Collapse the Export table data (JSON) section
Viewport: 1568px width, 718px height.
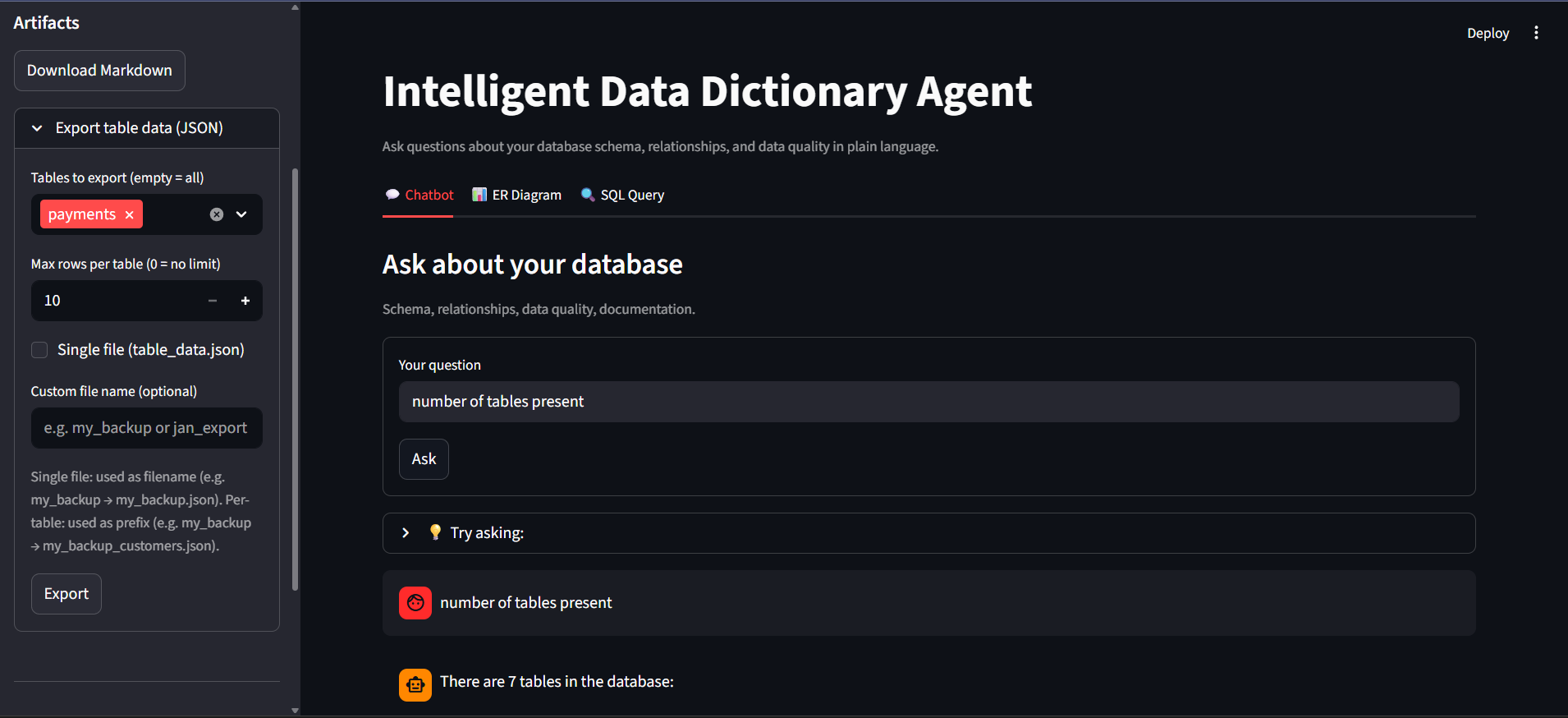click(x=147, y=128)
